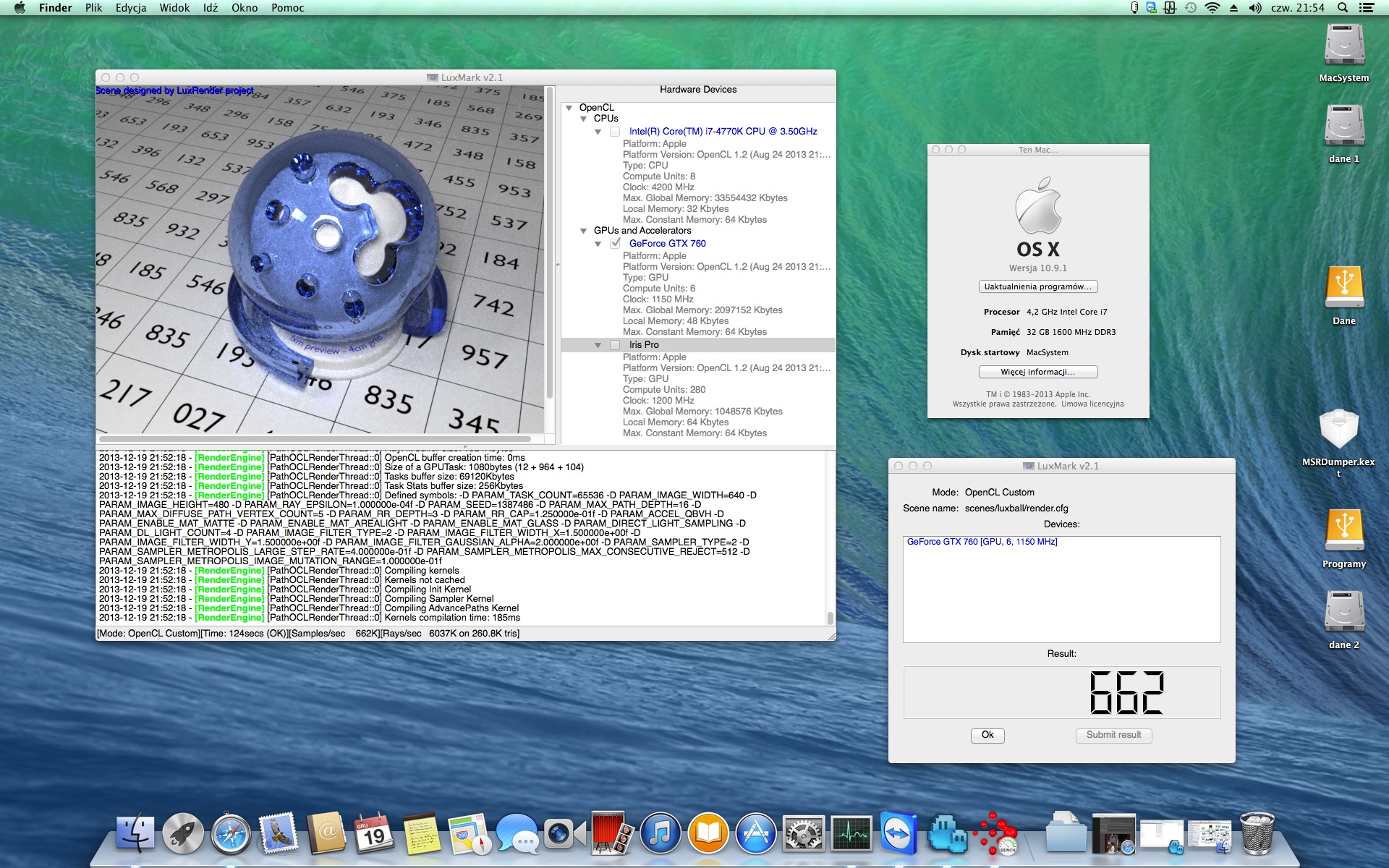The width and height of the screenshot is (1389, 868).
Task: Open iBooks orange book icon in dock
Action: [708, 834]
